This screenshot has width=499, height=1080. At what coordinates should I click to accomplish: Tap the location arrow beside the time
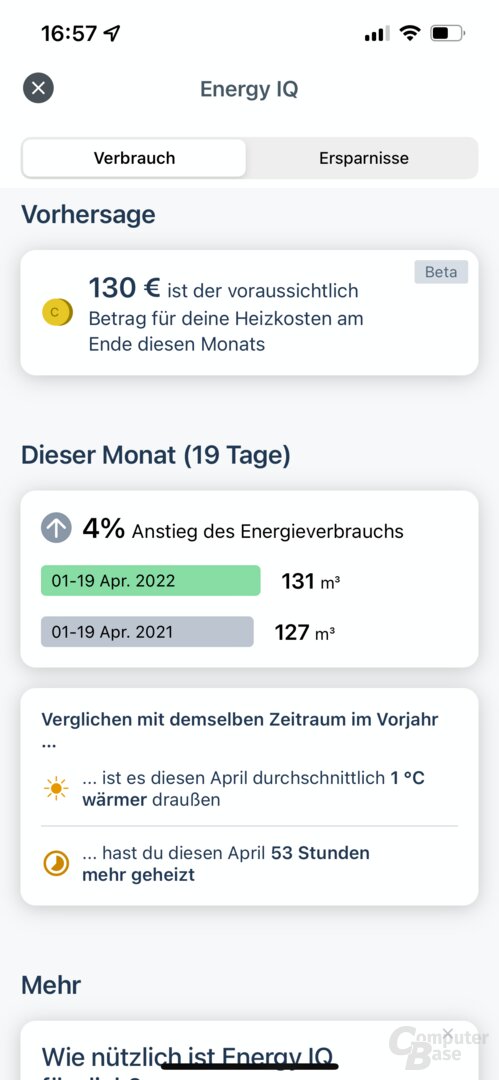[112, 33]
